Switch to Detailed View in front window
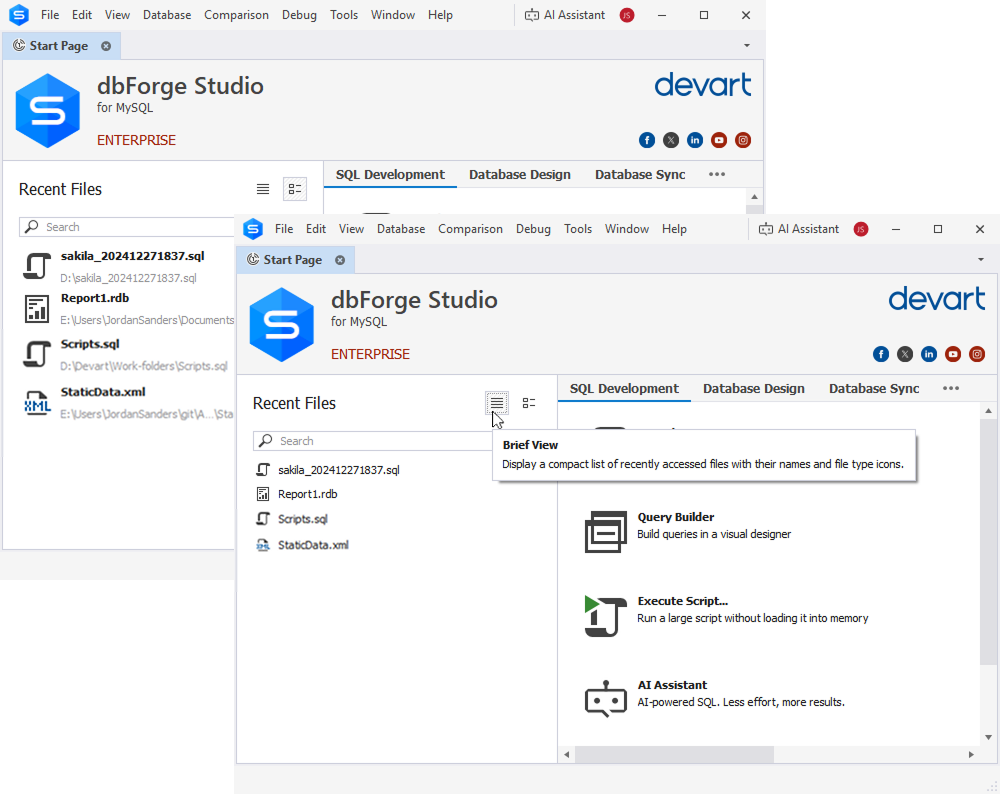 point(529,403)
